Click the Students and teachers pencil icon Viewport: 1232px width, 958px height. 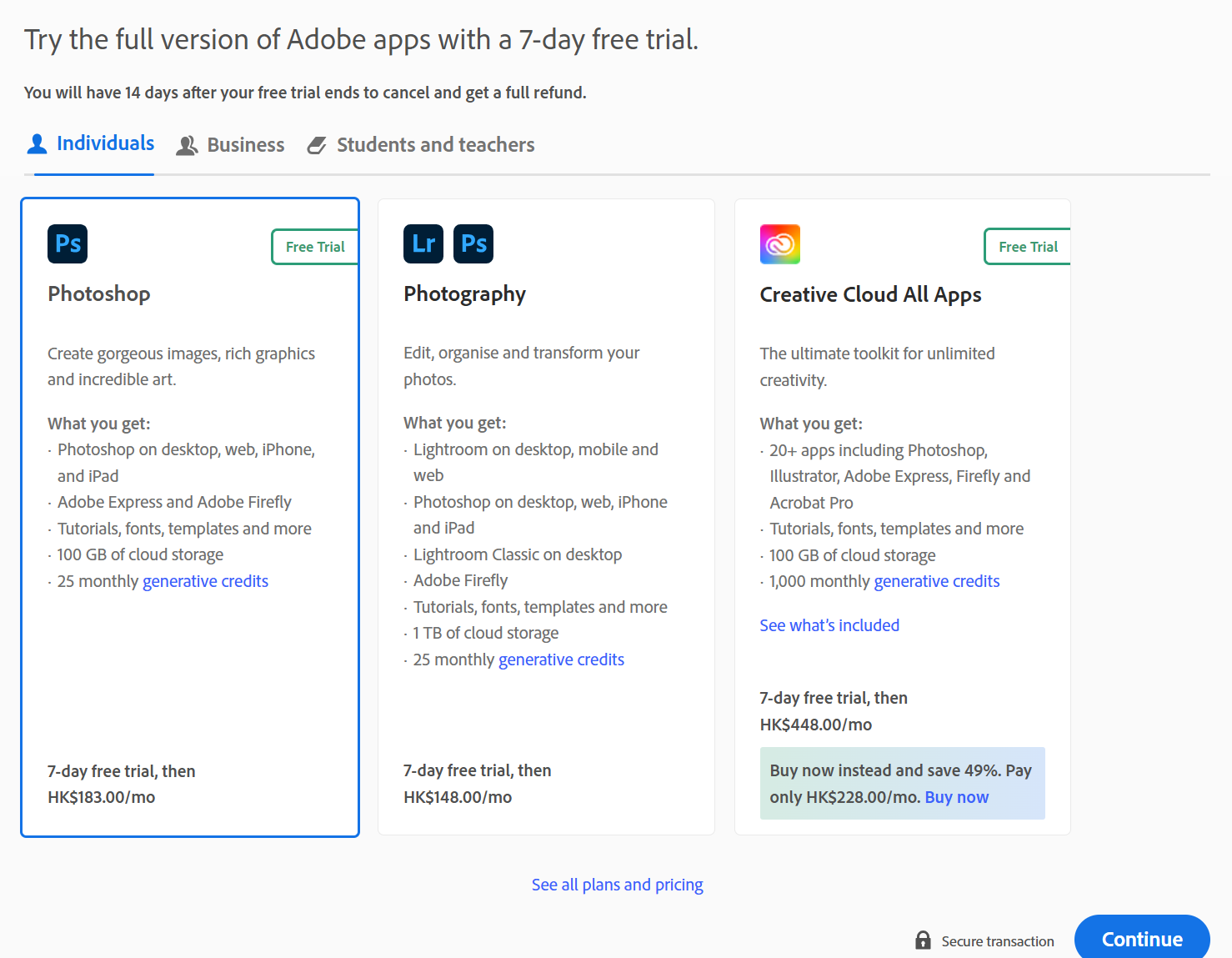[317, 146]
